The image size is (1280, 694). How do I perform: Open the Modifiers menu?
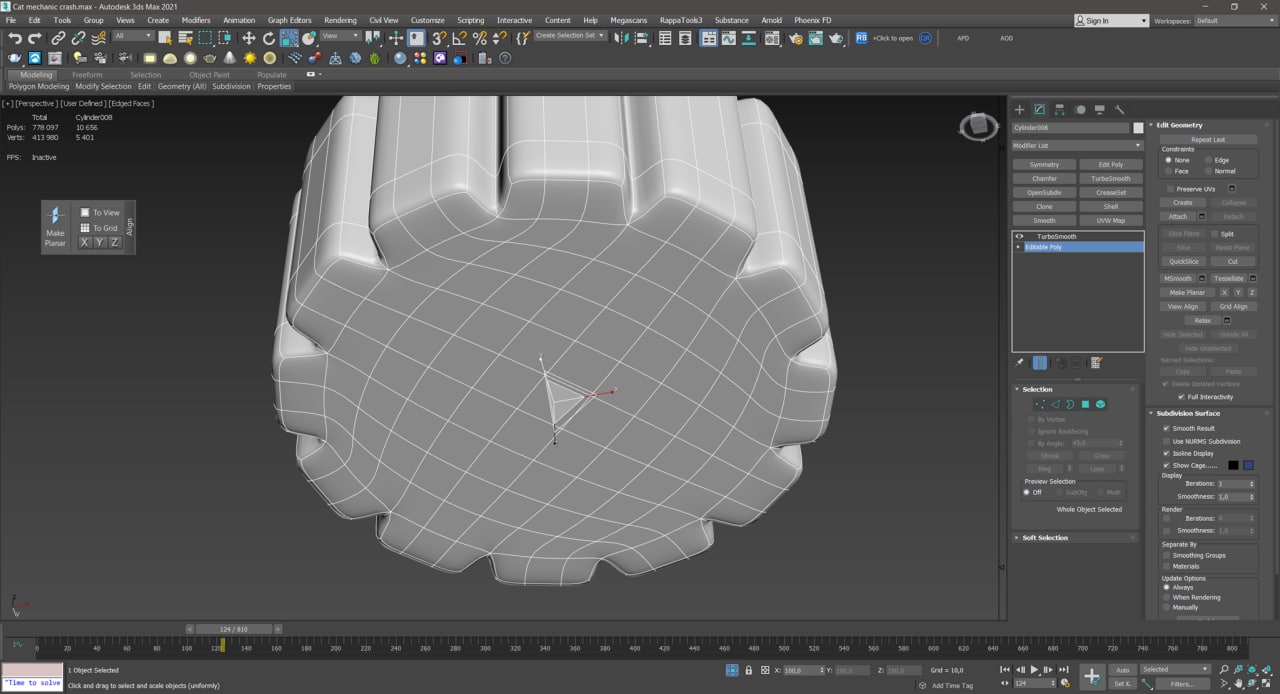pos(196,20)
